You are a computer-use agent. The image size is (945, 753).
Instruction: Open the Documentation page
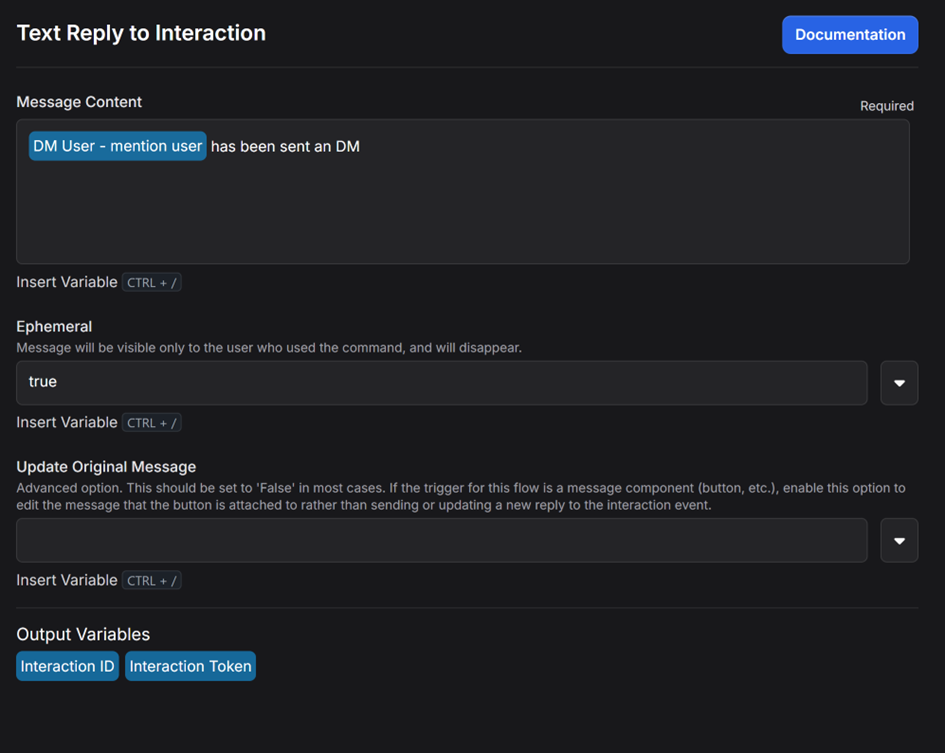pyautogui.click(x=850, y=34)
